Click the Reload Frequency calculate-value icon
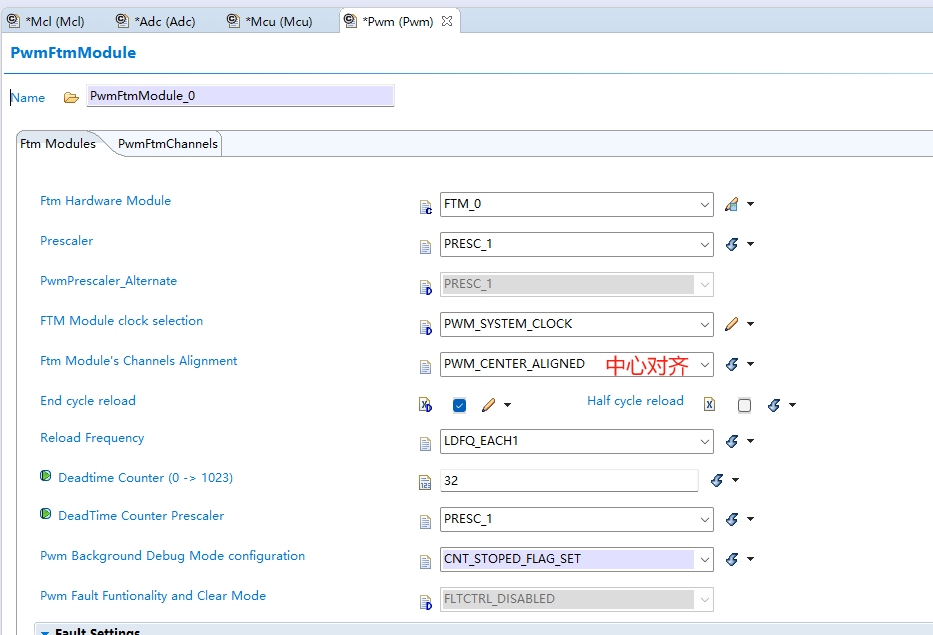Image resolution: width=933 pixels, height=635 pixels. 732,441
